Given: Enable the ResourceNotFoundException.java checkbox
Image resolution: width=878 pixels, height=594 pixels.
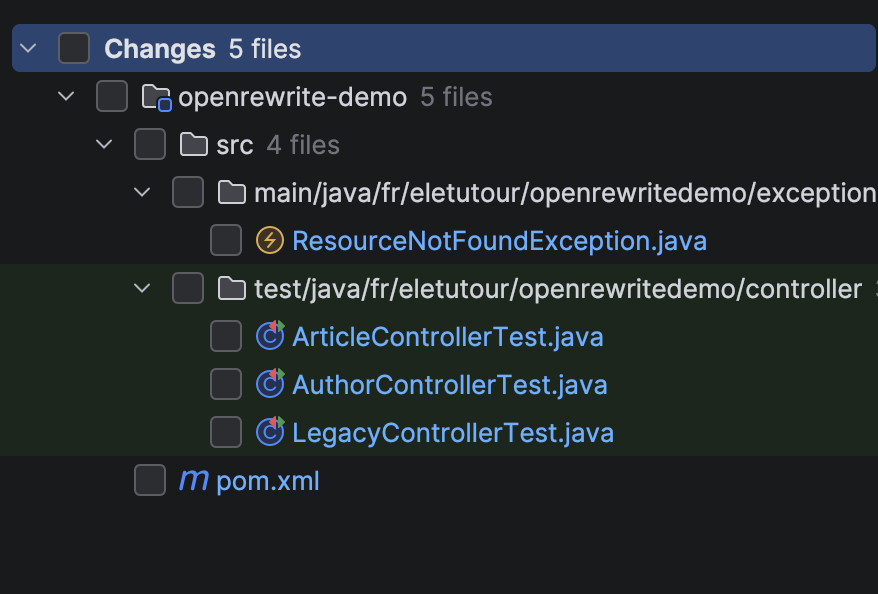Looking at the screenshot, I should pos(226,241).
